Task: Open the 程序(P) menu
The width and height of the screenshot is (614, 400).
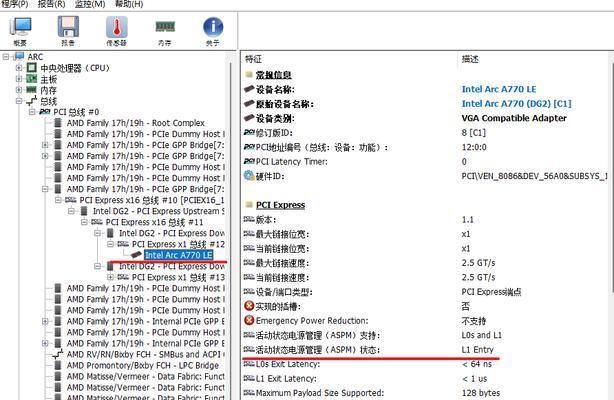Action: (x=15, y=4)
